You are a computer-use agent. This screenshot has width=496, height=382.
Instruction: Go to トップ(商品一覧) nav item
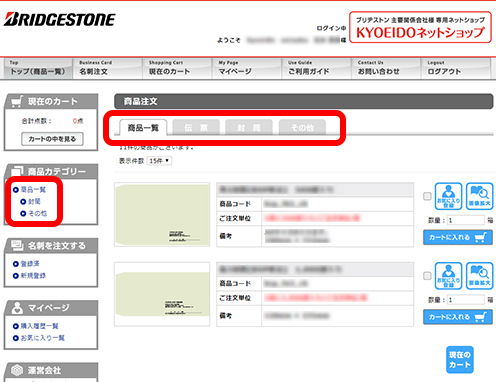click(38, 68)
